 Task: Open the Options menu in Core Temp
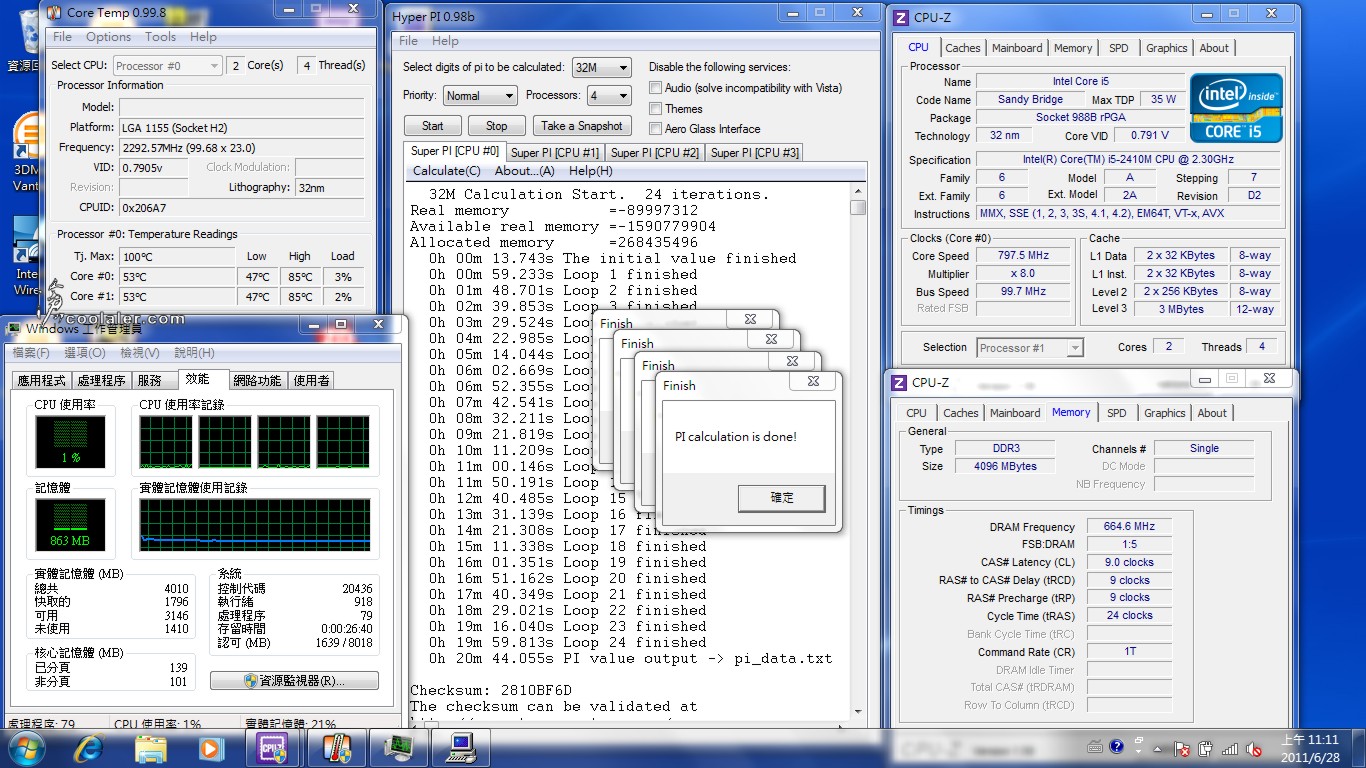pyautogui.click(x=108, y=37)
